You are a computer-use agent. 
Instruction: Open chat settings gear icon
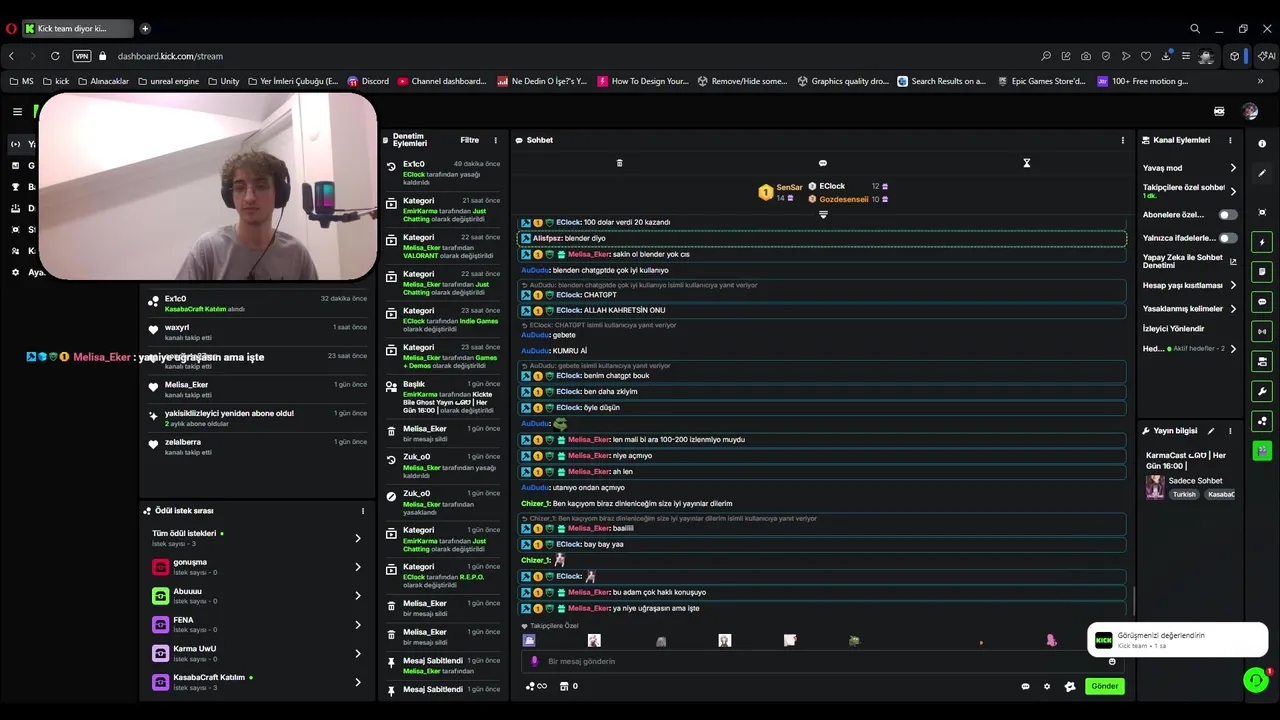[1047, 686]
